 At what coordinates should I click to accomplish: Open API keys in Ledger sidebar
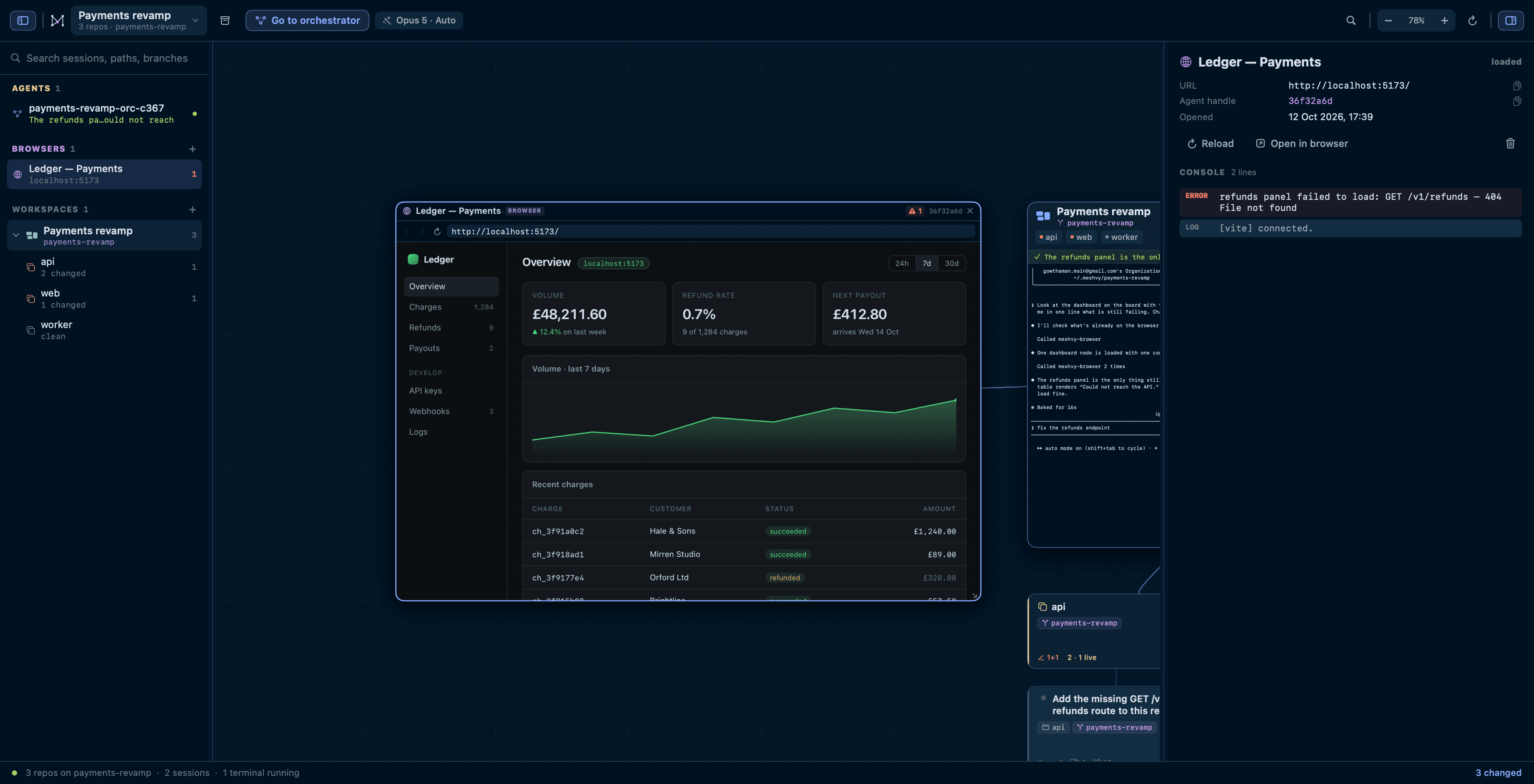click(x=451, y=391)
